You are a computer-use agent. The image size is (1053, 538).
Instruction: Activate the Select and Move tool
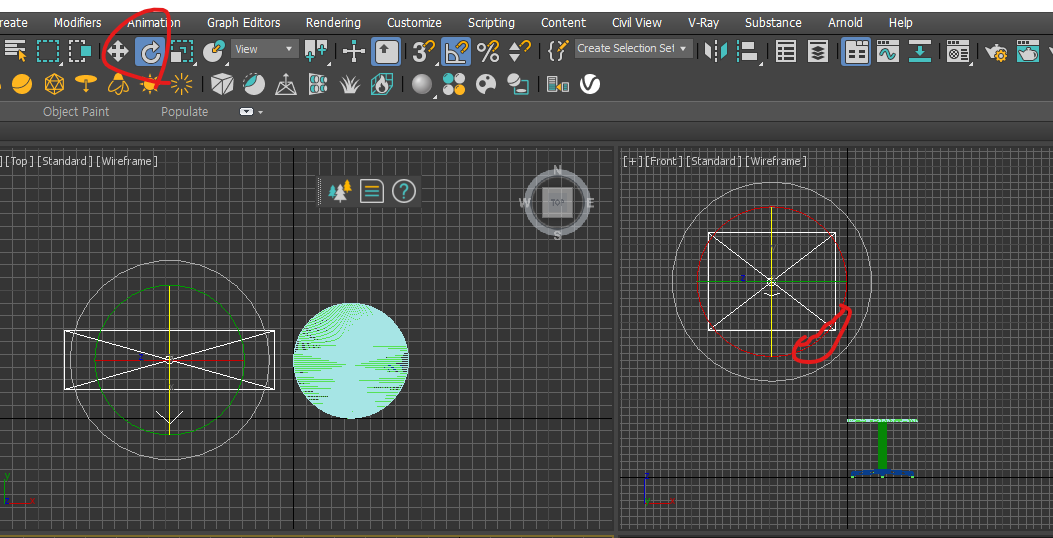click(x=118, y=51)
